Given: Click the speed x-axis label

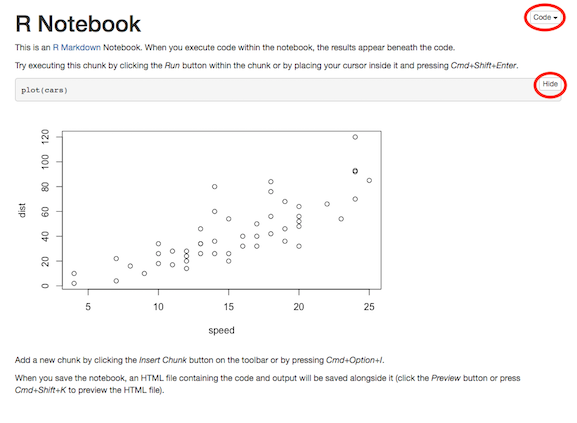Looking at the screenshot, I should pyautogui.click(x=222, y=330).
